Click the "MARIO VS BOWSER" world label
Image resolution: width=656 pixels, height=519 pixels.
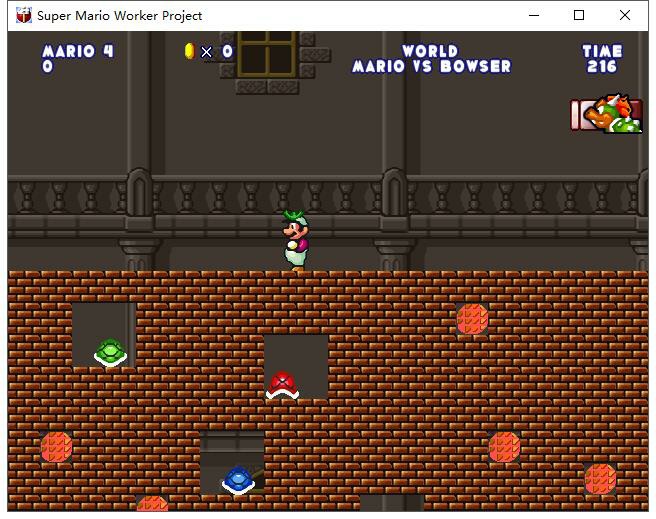tap(431, 66)
